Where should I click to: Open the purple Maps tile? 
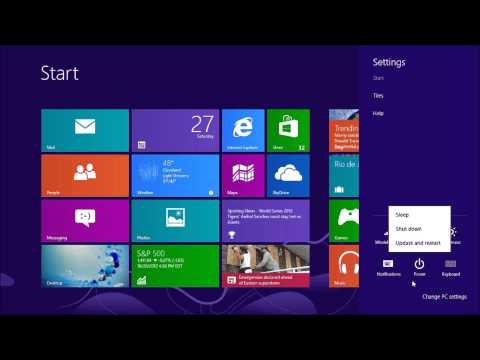243,176
